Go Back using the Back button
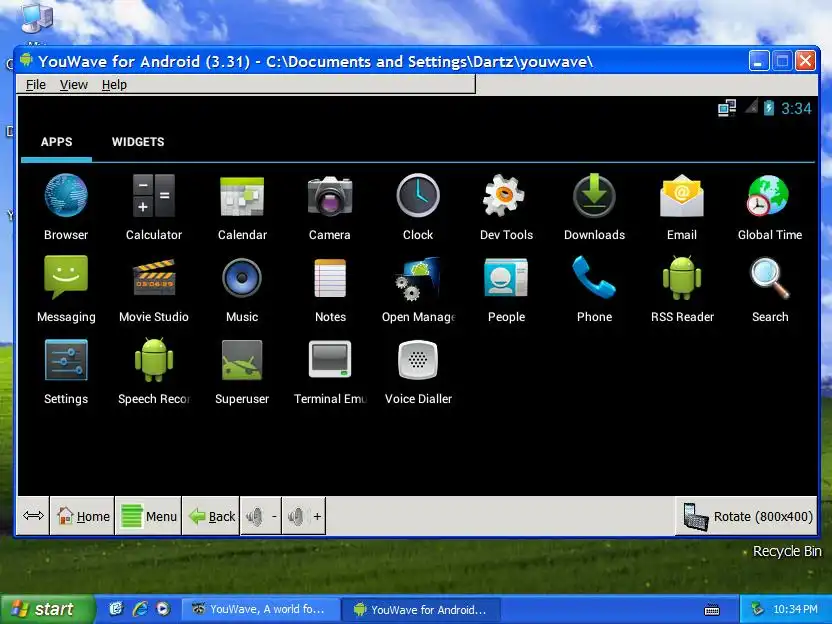Screen dimensions: 832x624 tap(211, 516)
